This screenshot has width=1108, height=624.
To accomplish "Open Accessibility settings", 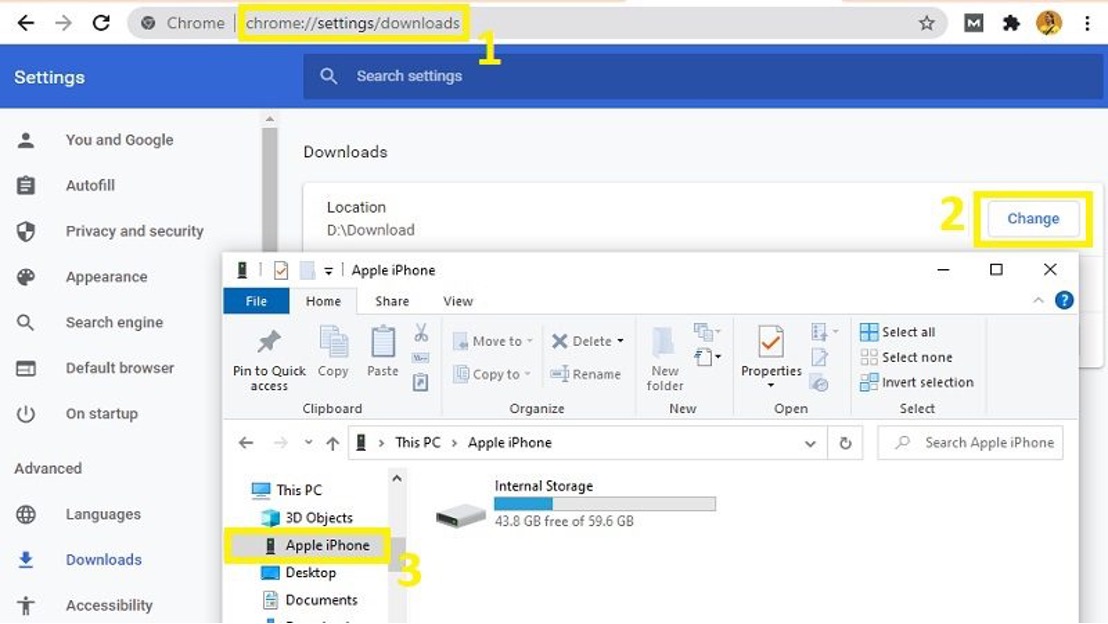I will (109, 606).
